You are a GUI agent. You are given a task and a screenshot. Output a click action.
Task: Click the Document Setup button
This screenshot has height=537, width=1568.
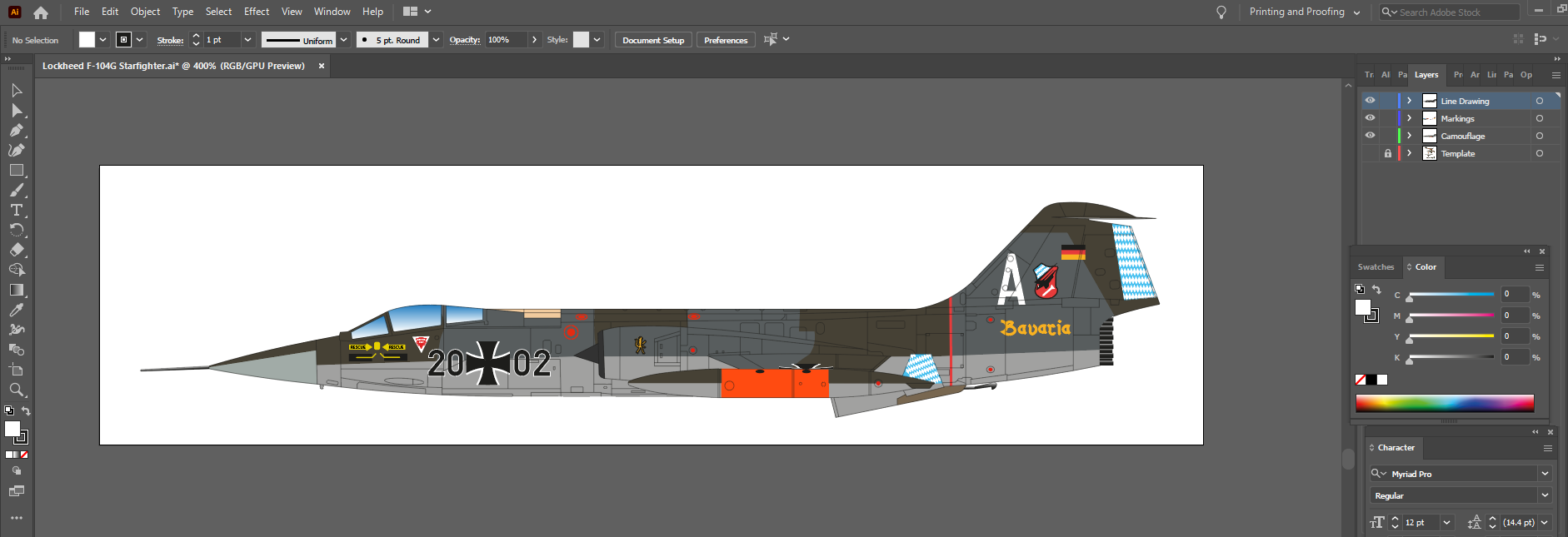(x=652, y=40)
